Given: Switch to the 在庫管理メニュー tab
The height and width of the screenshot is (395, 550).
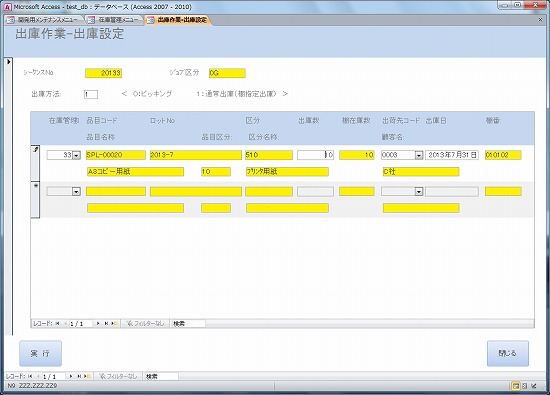Looking at the screenshot, I should (114, 20).
